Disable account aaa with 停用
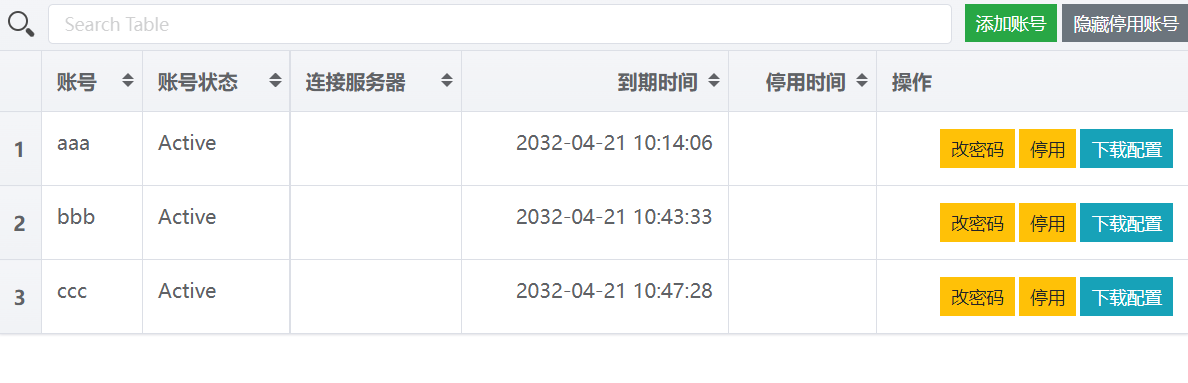The height and width of the screenshot is (383, 1188). tap(1047, 149)
